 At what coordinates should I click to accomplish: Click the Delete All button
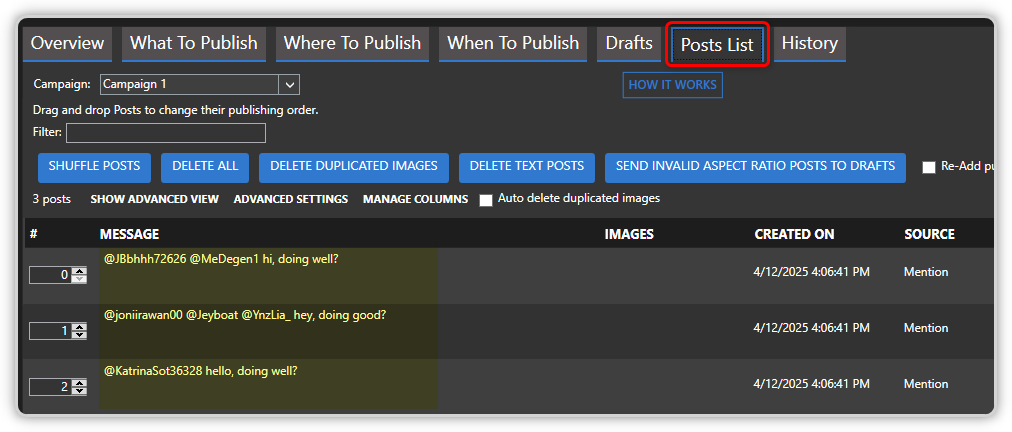[205, 167]
